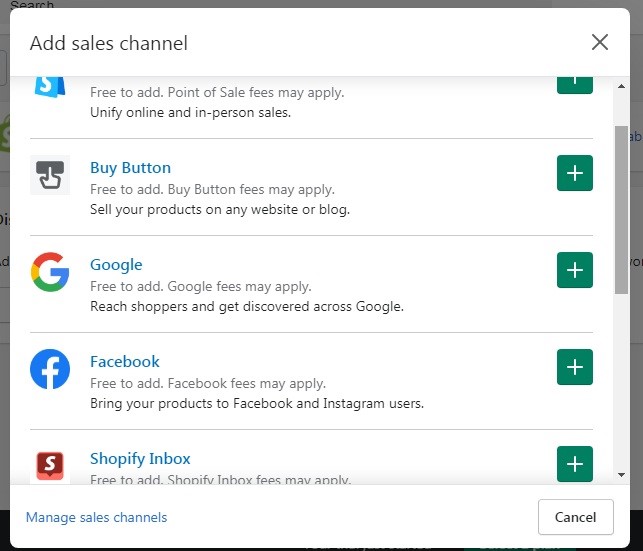Click 'Free to add. Facebook fees may apply.'
643x551 pixels.
click(208, 383)
